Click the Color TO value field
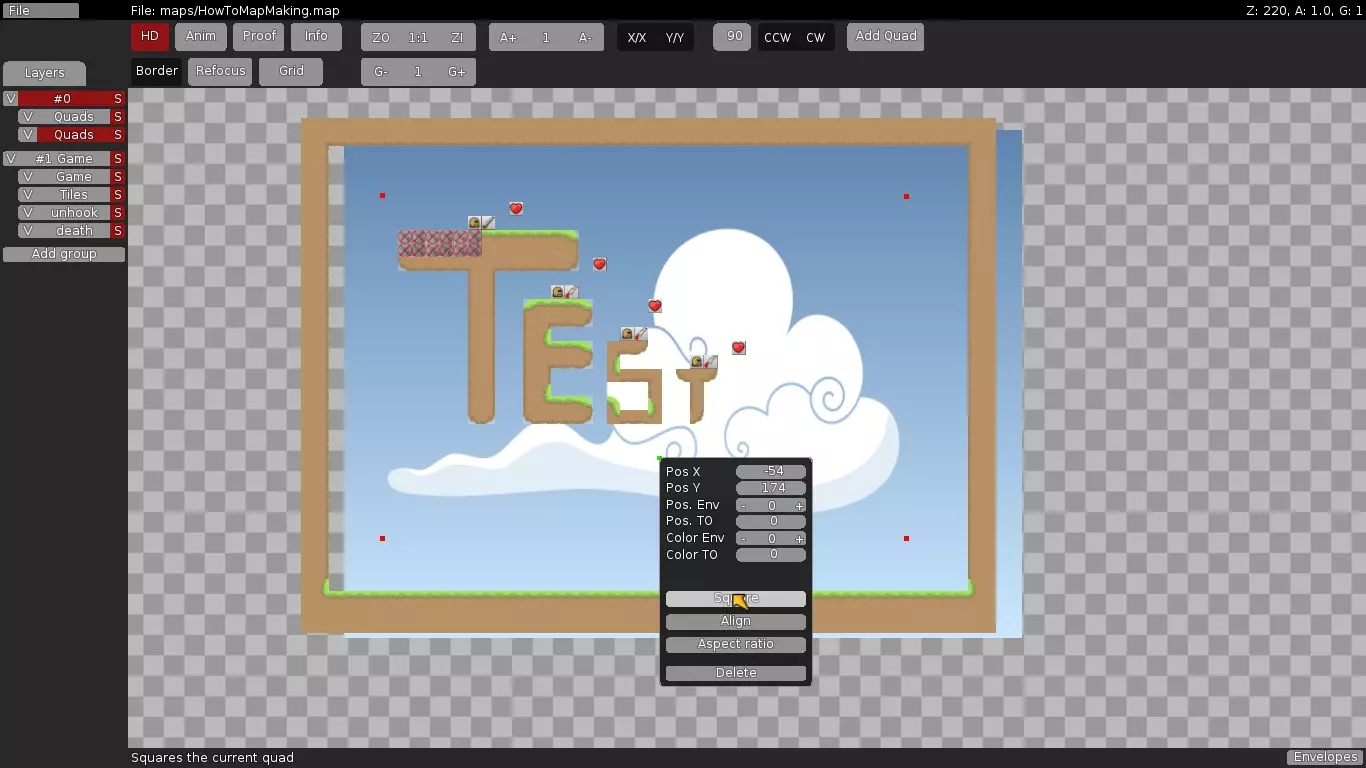This screenshot has height=768, width=1366. pyautogui.click(x=771, y=554)
